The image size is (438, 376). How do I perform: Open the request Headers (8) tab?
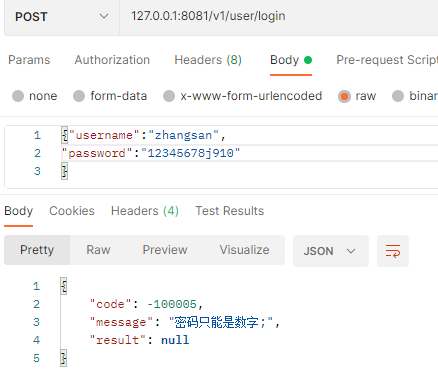[x=208, y=60]
